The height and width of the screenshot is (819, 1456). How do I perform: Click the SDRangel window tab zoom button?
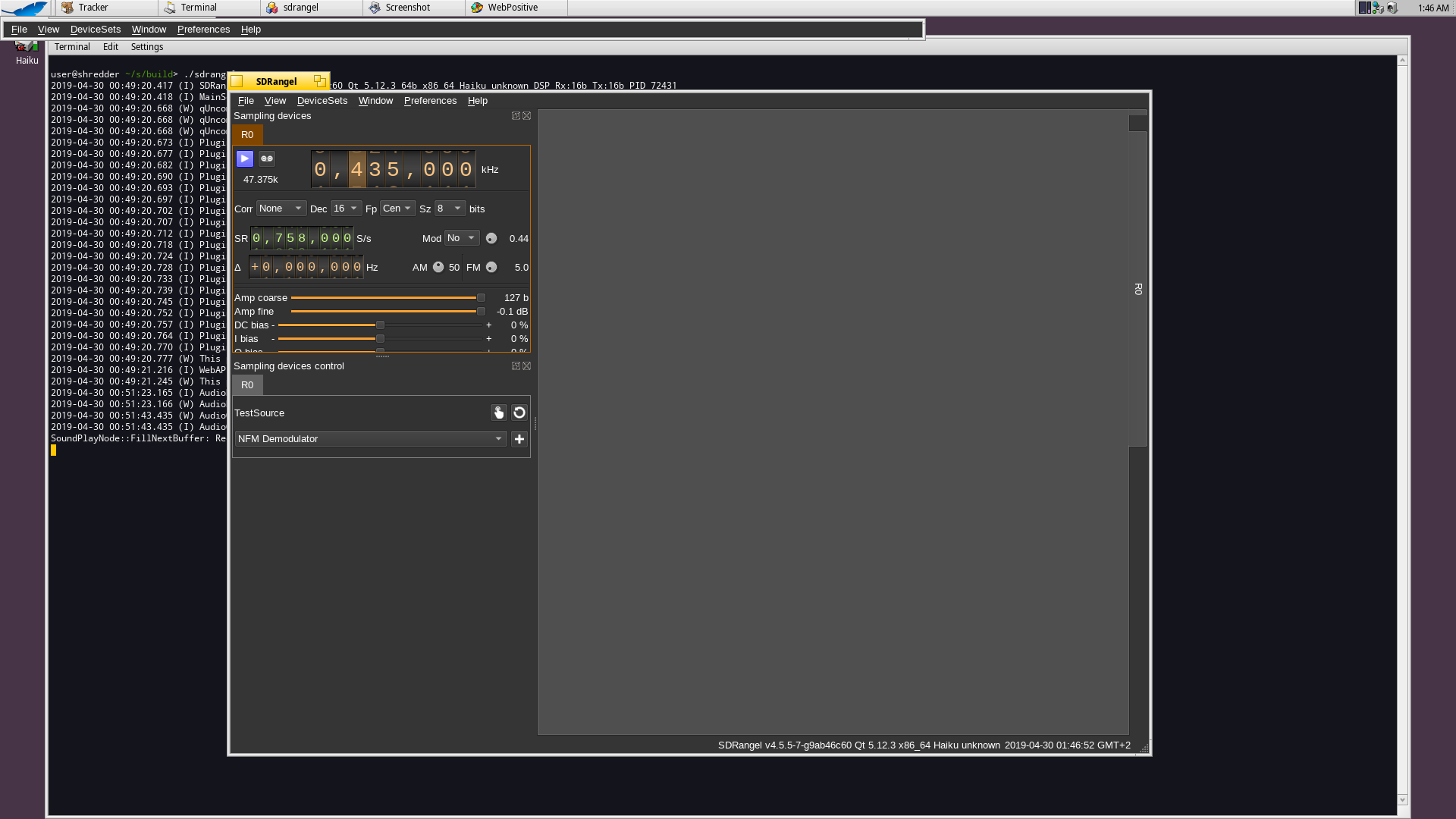(320, 81)
